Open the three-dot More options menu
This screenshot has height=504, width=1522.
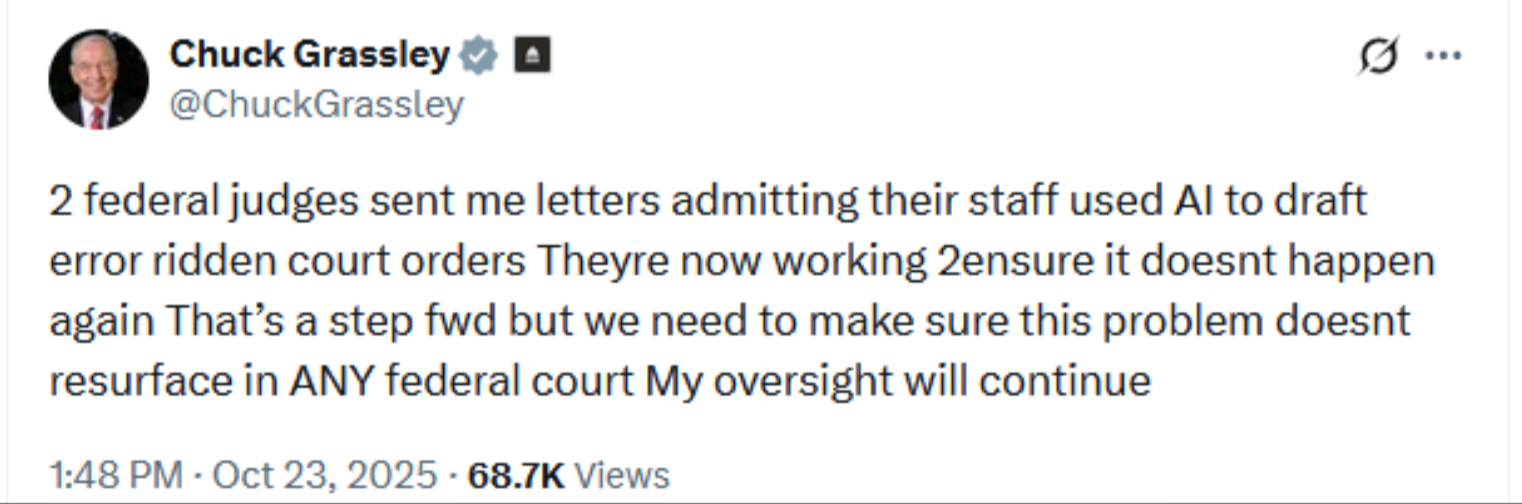(x=1442, y=56)
